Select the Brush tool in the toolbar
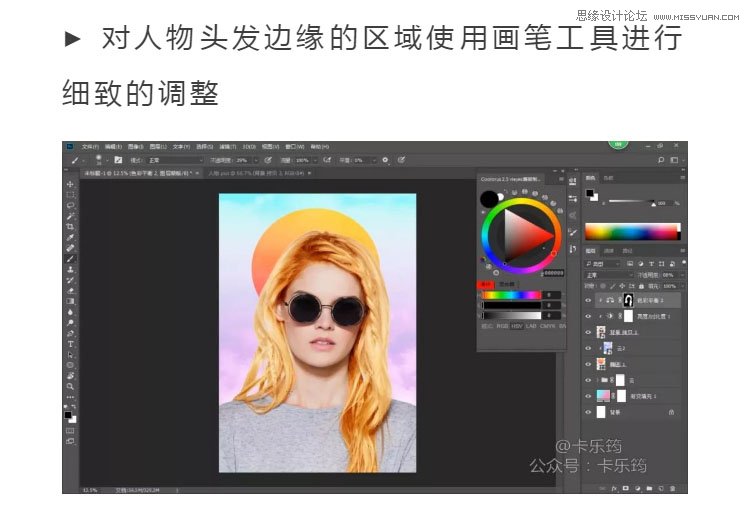Screen dimensions: 750x513 [70, 259]
